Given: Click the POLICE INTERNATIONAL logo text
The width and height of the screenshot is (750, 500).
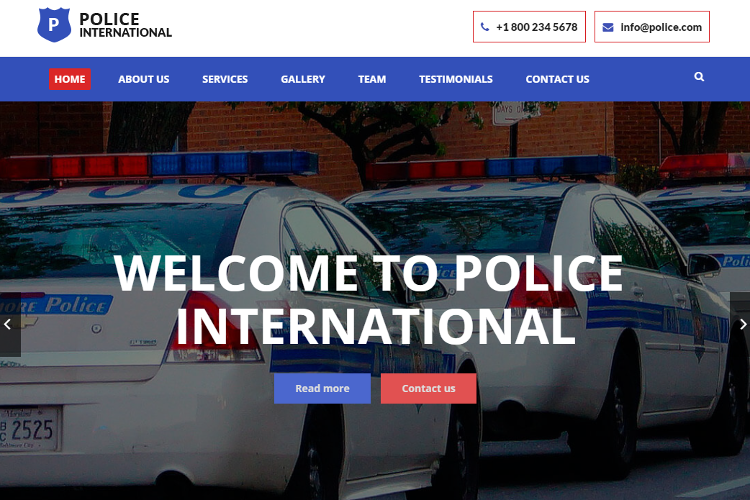Looking at the screenshot, I should (125, 25).
